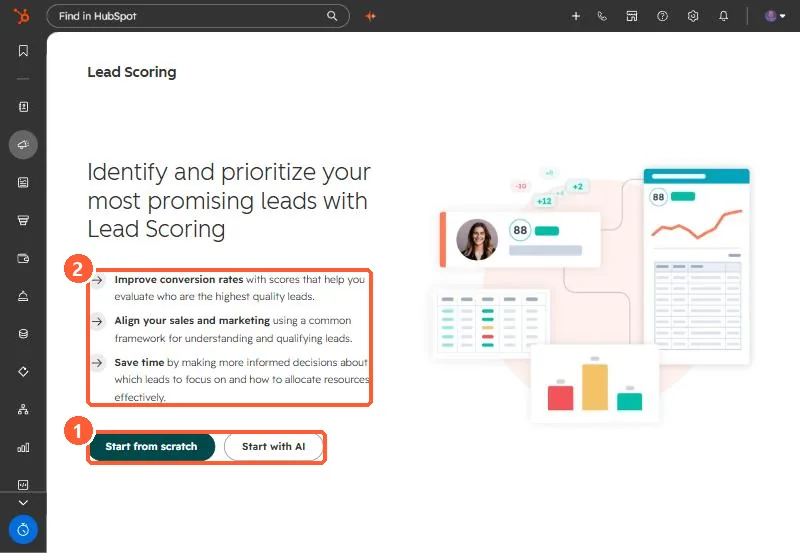Open Bookmarks in the sidebar
800x553 pixels.
pos(23,51)
